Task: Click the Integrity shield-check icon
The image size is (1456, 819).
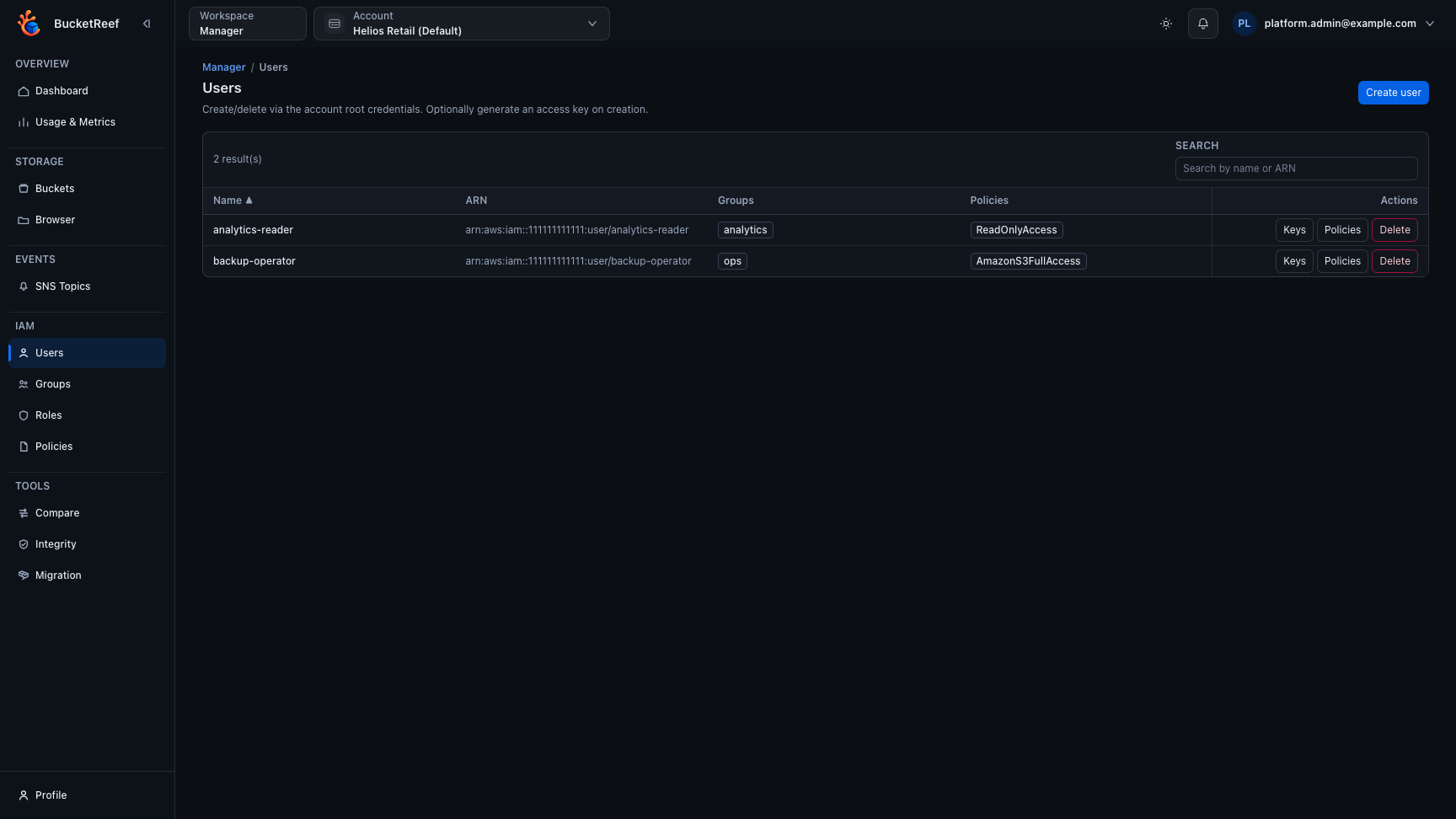Action: tap(24, 544)
